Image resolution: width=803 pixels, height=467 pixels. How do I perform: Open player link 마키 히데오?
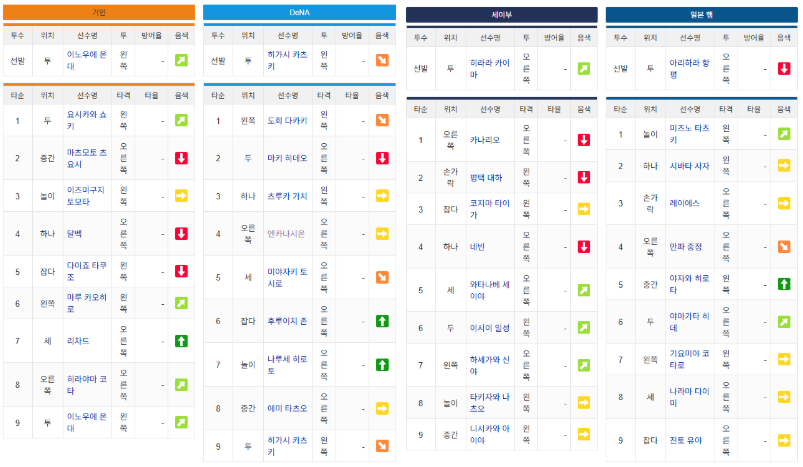[x=287, y=158]
